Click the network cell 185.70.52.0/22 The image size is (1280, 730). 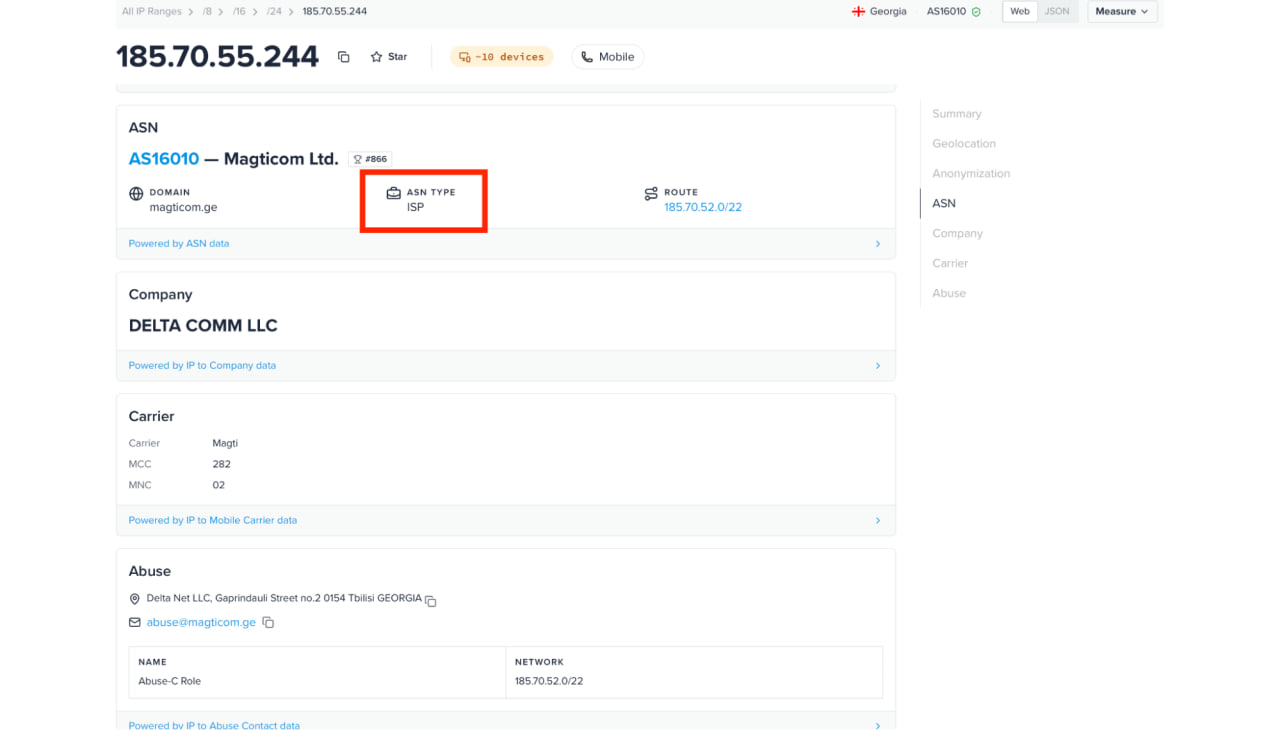click(x=549, y=681)
